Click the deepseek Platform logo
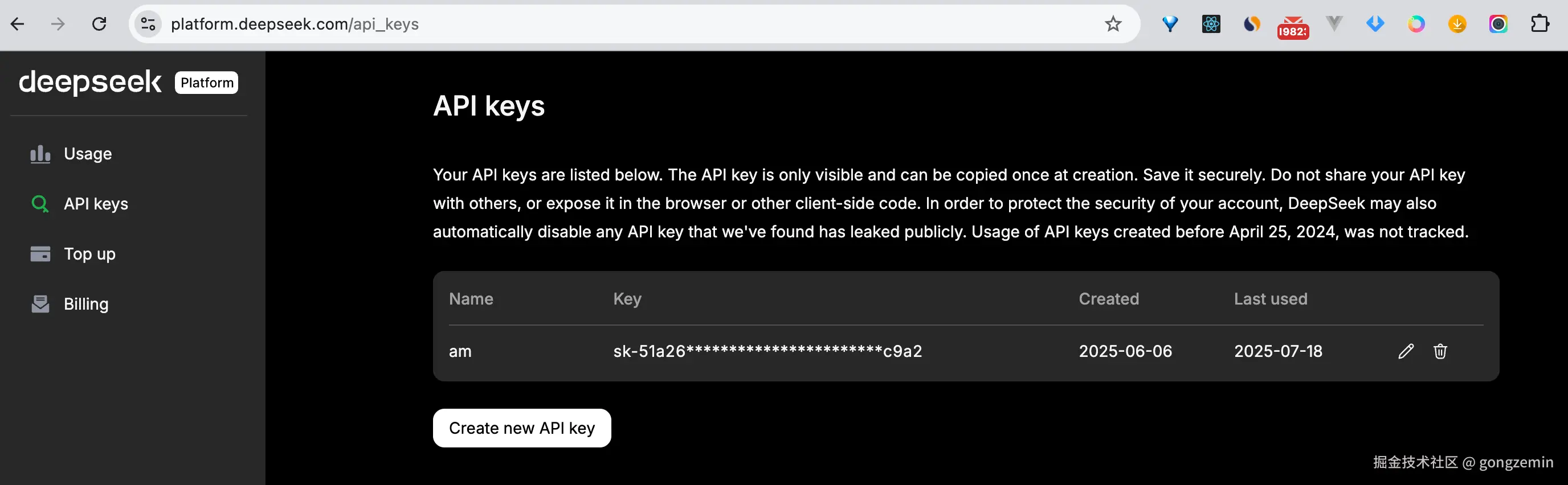The image size is (1568, 485). (x=128, y=83)
